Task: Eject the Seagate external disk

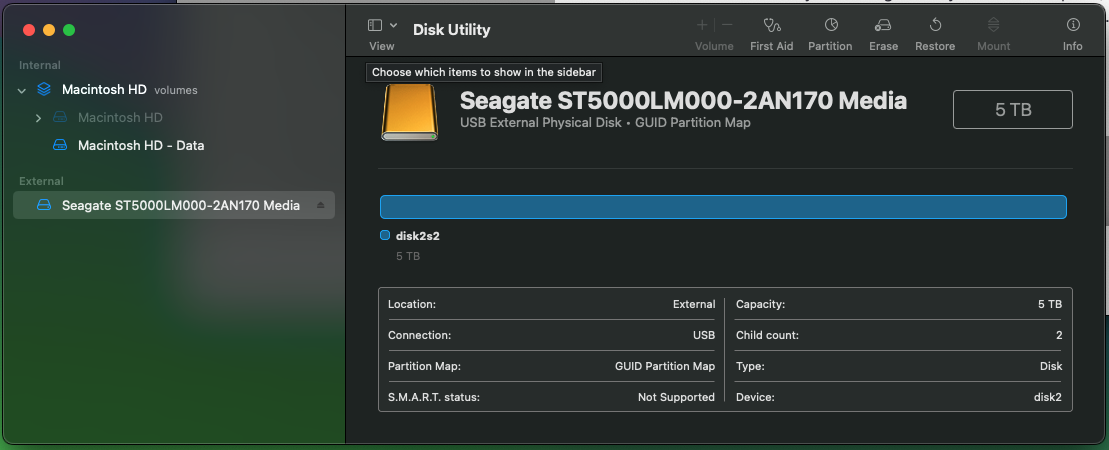Action: (x=321, y=205)
